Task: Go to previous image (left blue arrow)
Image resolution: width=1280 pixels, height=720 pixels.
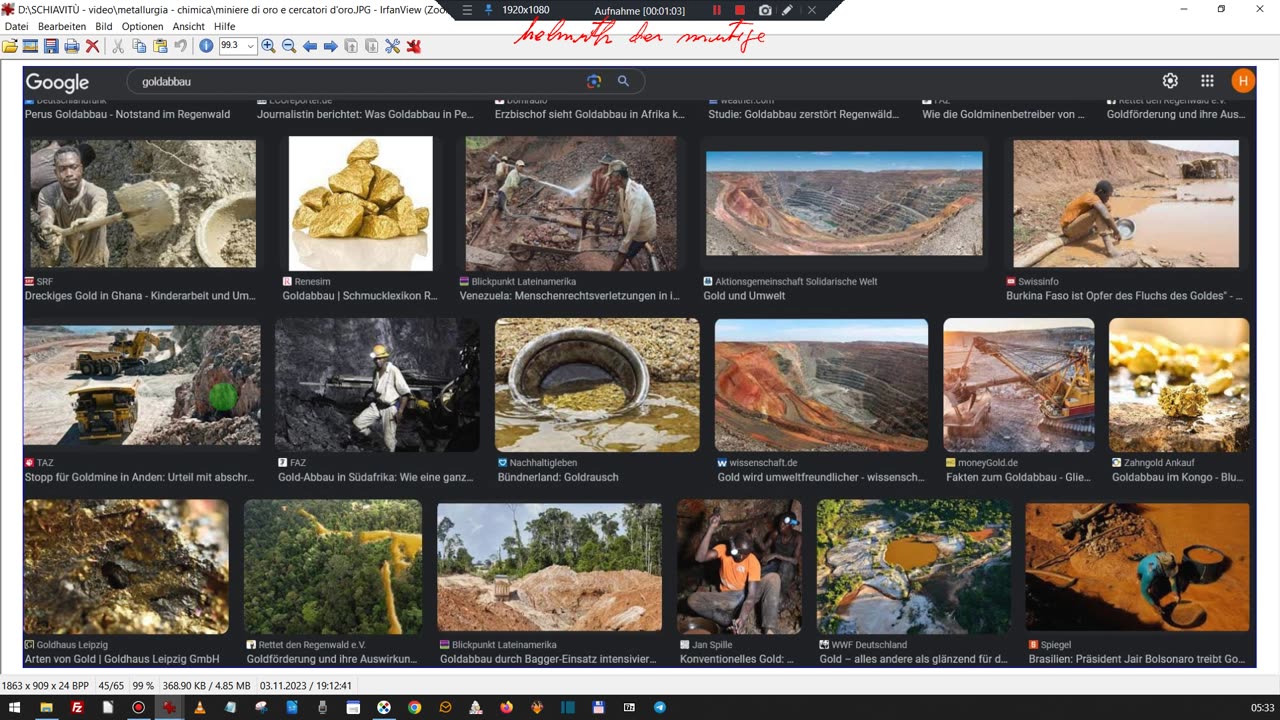Action: [310, 46]
